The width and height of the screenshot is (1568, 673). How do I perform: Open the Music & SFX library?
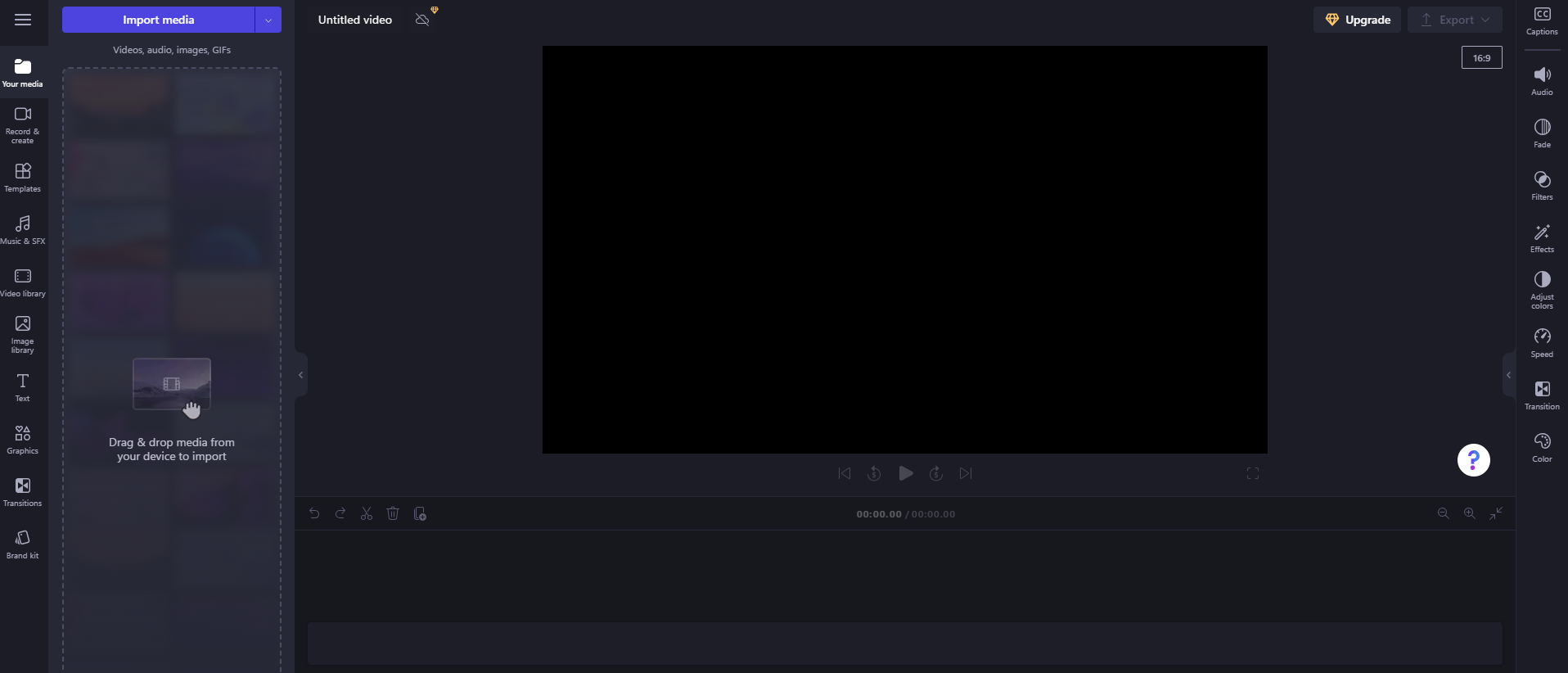[23, 230]
